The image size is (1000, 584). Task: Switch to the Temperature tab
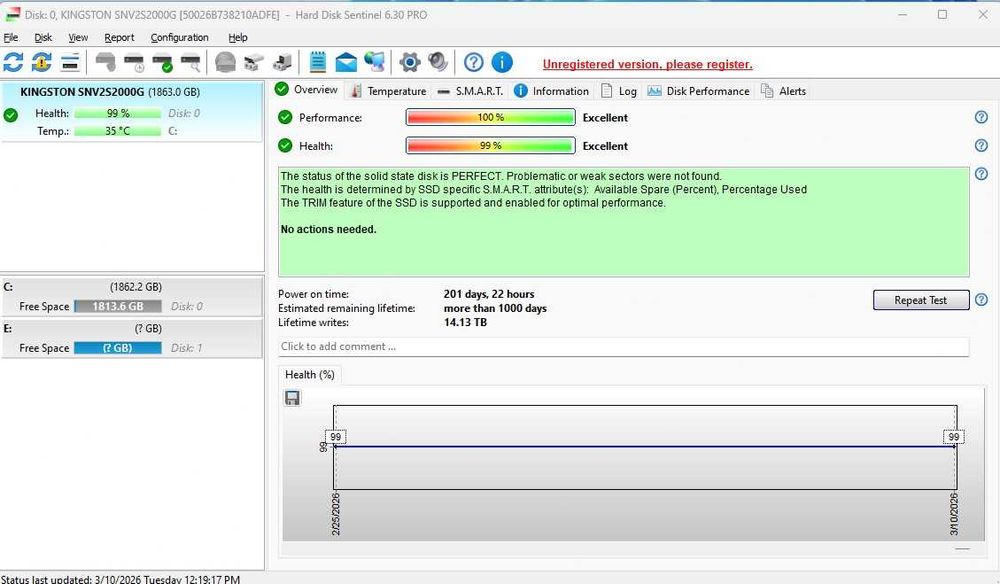coord(388,91)
